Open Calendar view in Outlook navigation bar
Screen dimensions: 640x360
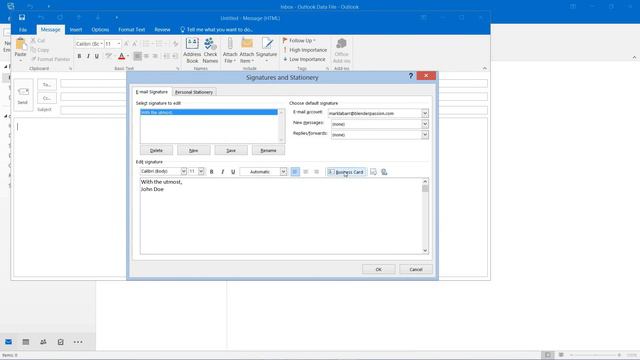(x=26, y=342)
